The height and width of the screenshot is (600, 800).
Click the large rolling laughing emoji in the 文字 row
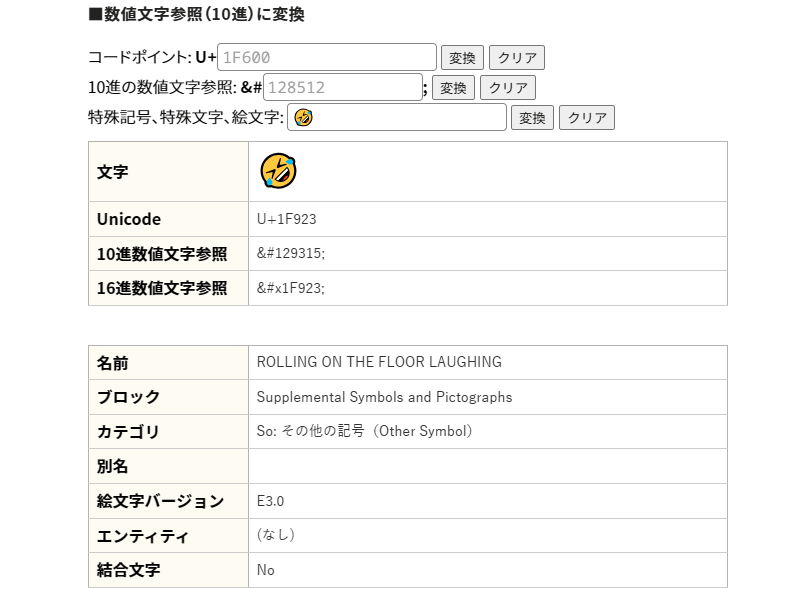click(278, 171)
